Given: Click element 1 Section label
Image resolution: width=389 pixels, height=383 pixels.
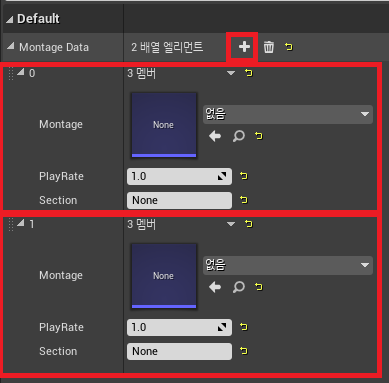Looking at the screenshot, I should [58, 351].
